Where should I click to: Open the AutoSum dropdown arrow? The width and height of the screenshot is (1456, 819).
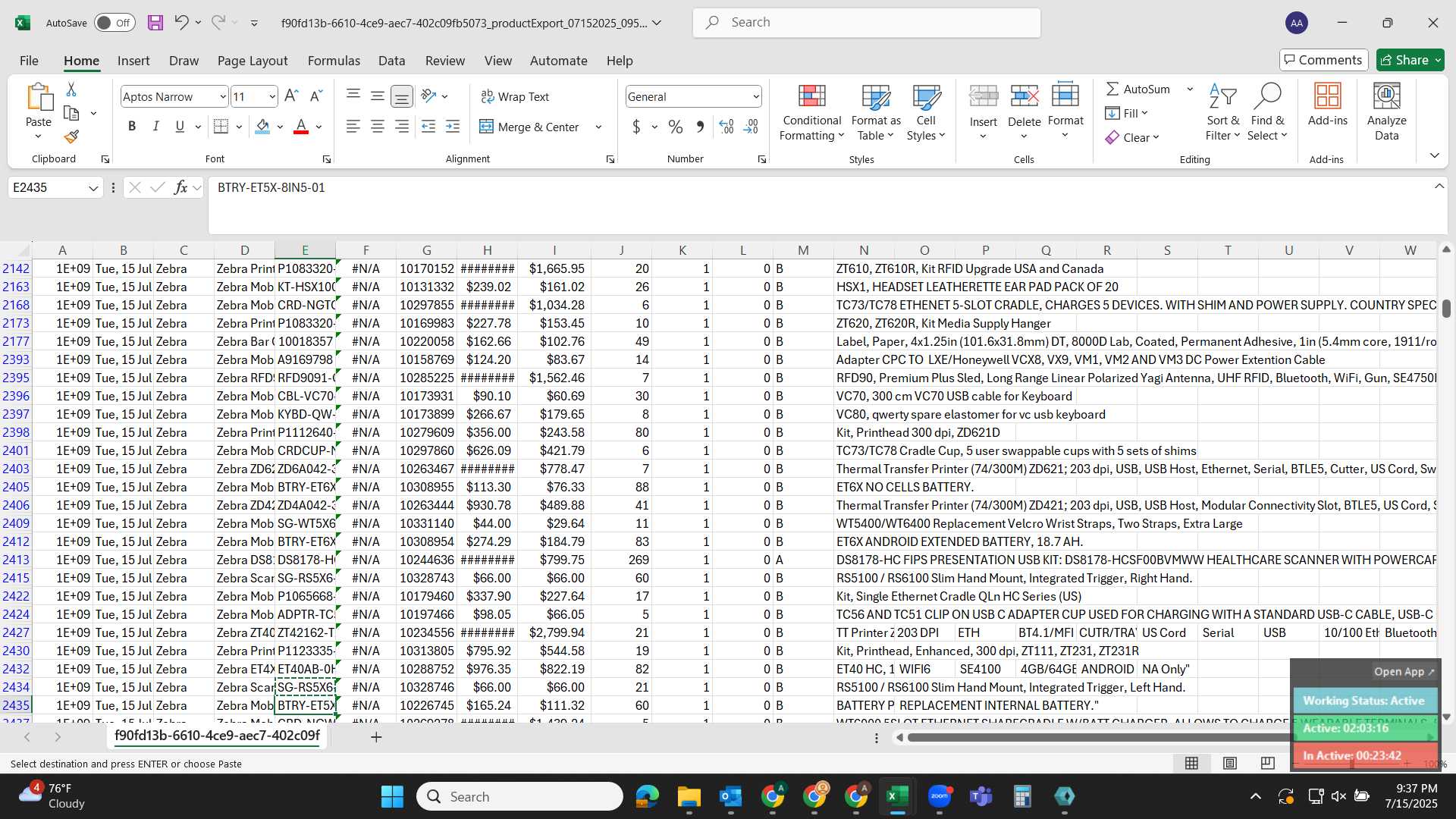[x=1190, y=89]
